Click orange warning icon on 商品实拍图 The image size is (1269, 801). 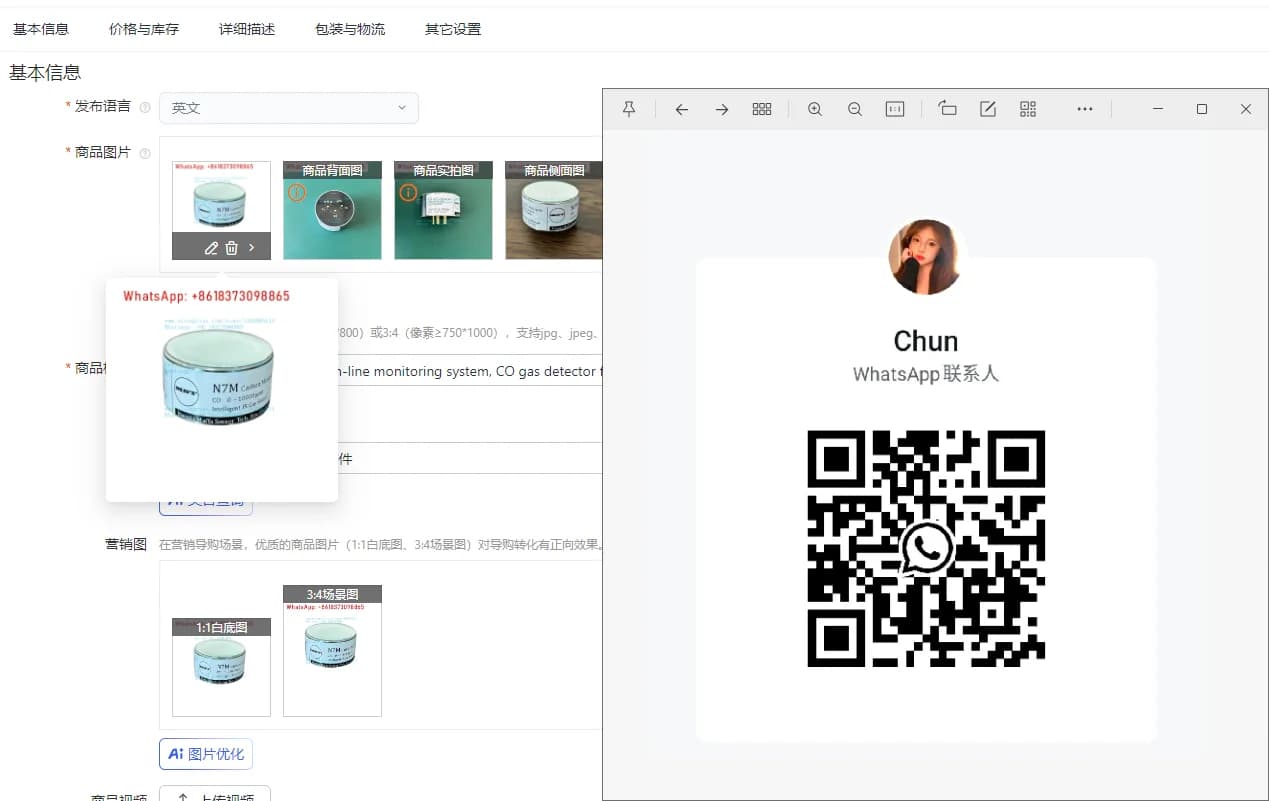tap(407, 192)
